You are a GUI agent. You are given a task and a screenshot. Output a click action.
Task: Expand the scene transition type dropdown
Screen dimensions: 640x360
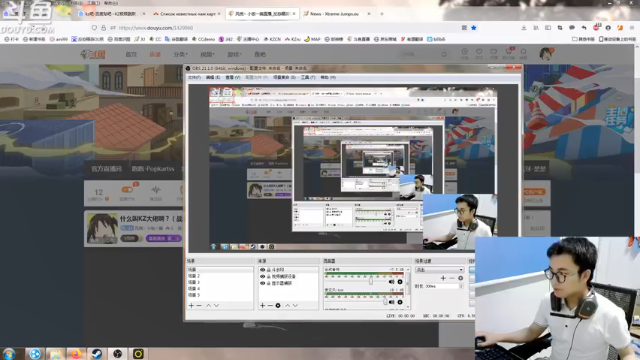pyautogui.click(x=440, y=270)
